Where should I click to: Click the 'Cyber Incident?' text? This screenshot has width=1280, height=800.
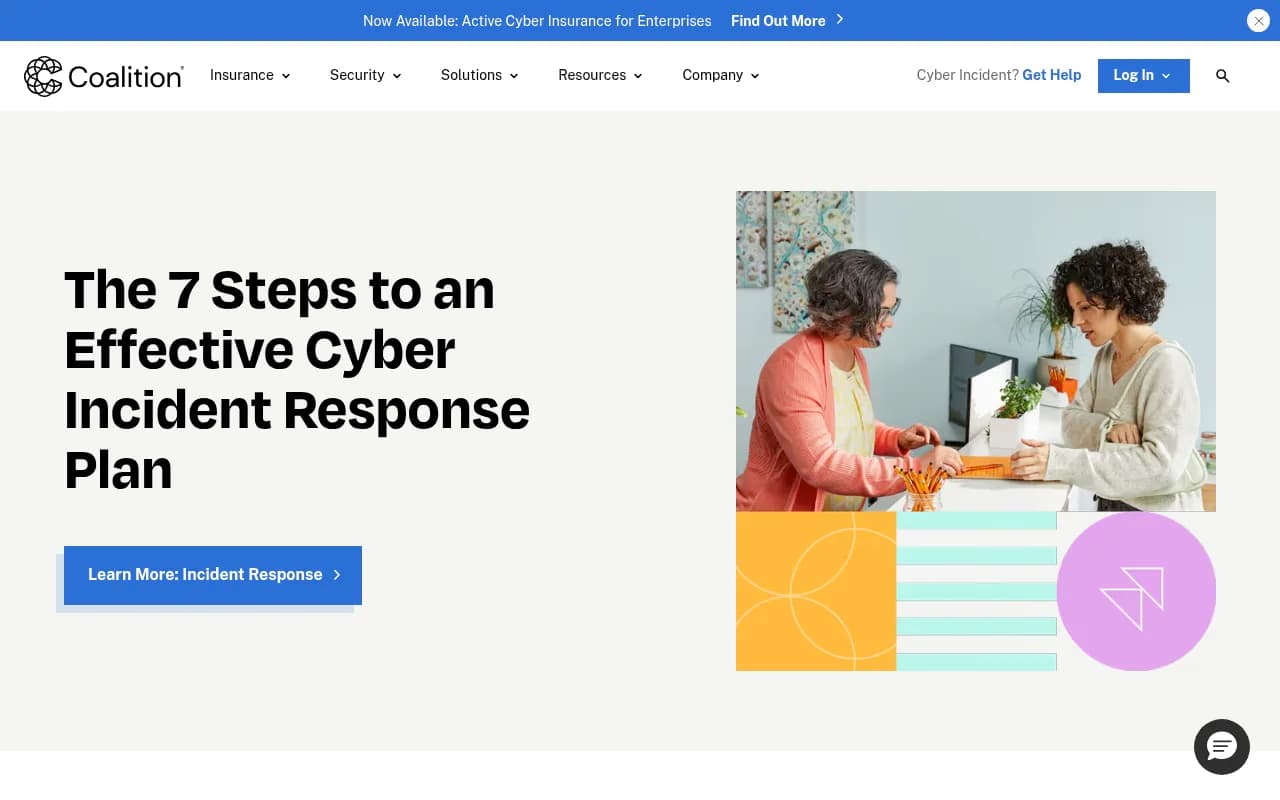tap(968, 75)
